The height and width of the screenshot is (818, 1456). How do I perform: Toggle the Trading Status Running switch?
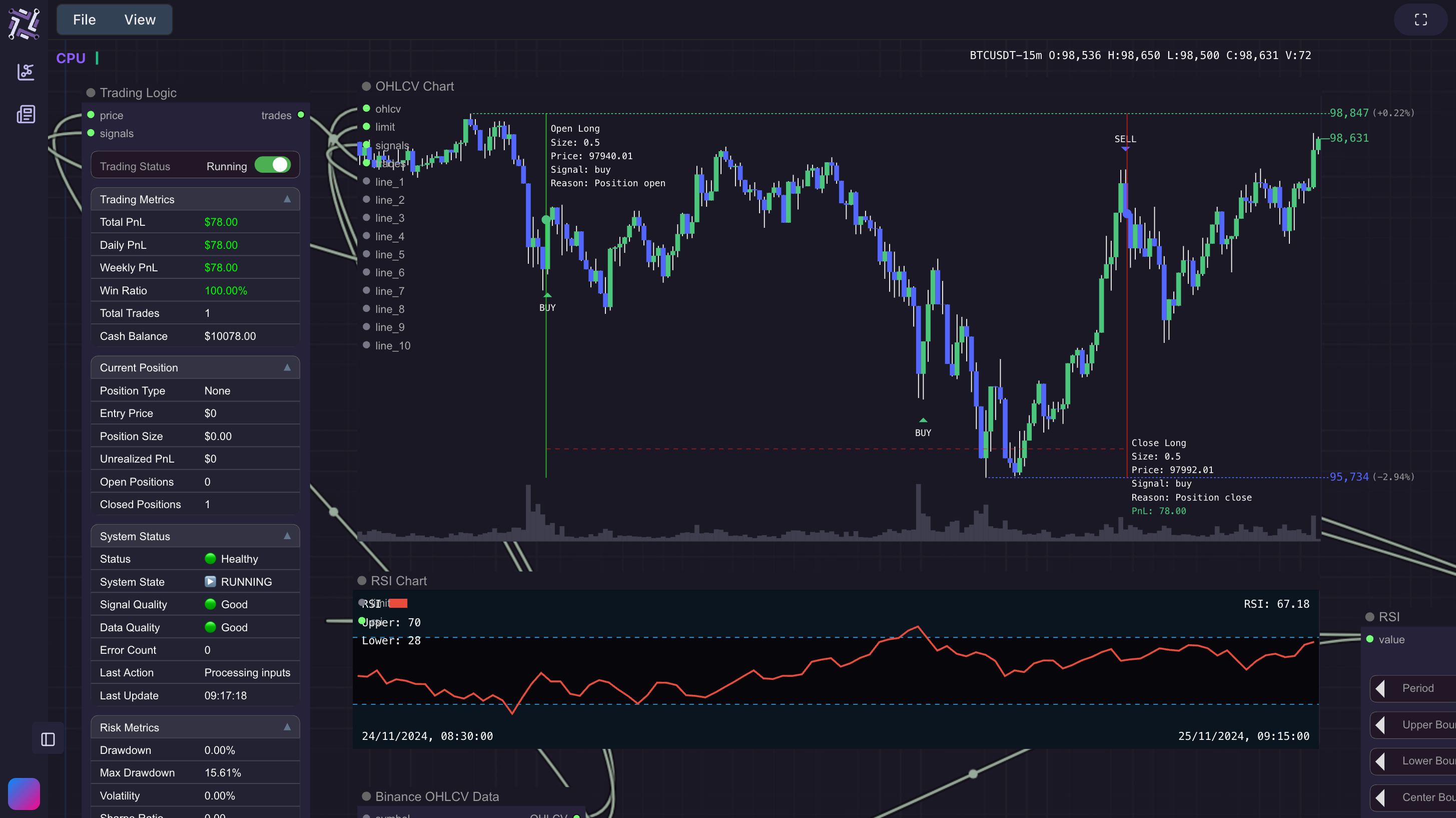coord(273,165)
